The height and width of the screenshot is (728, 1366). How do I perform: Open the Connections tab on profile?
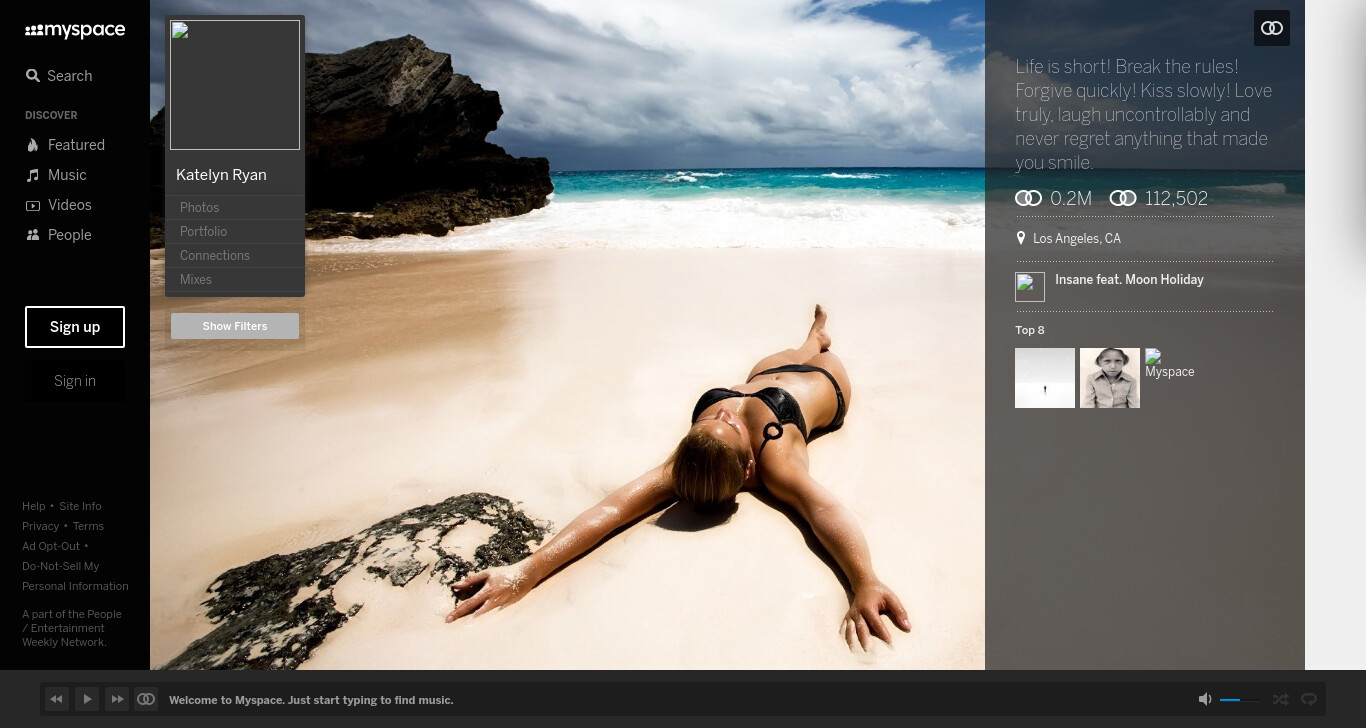[235, 255]
